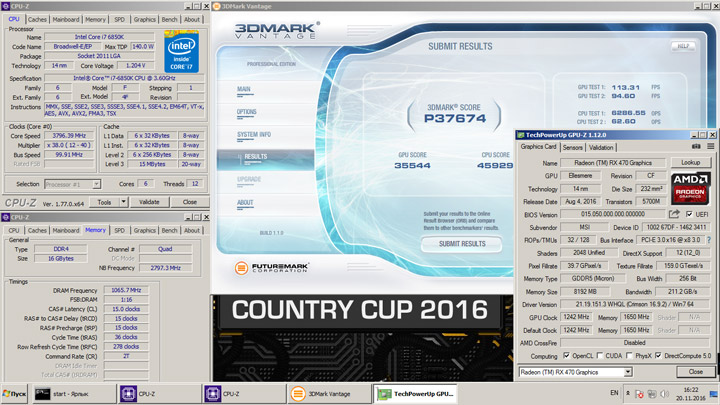Open the GPU-Z hamburger menu icon

tap(710, 146)
